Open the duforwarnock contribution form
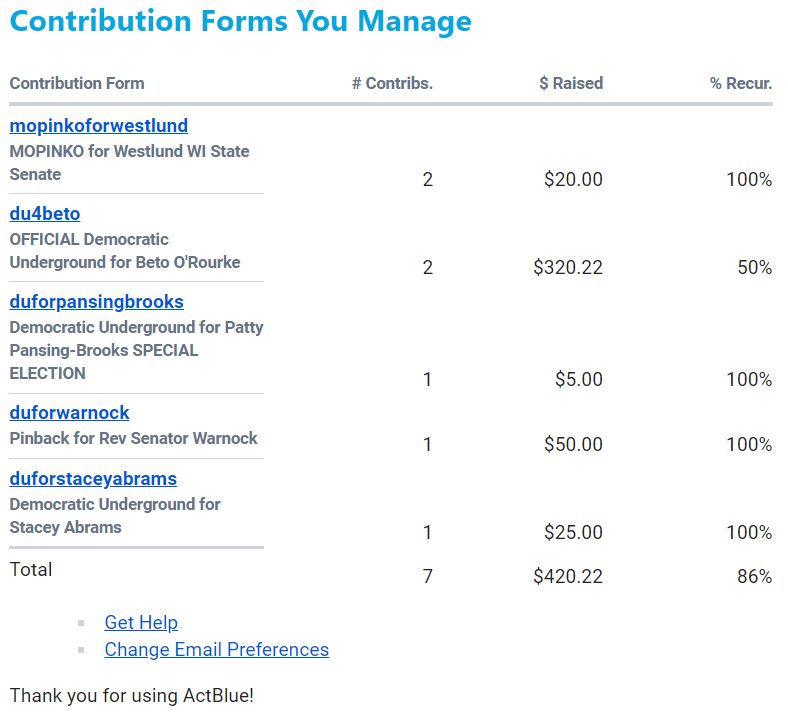 [69, 413]
